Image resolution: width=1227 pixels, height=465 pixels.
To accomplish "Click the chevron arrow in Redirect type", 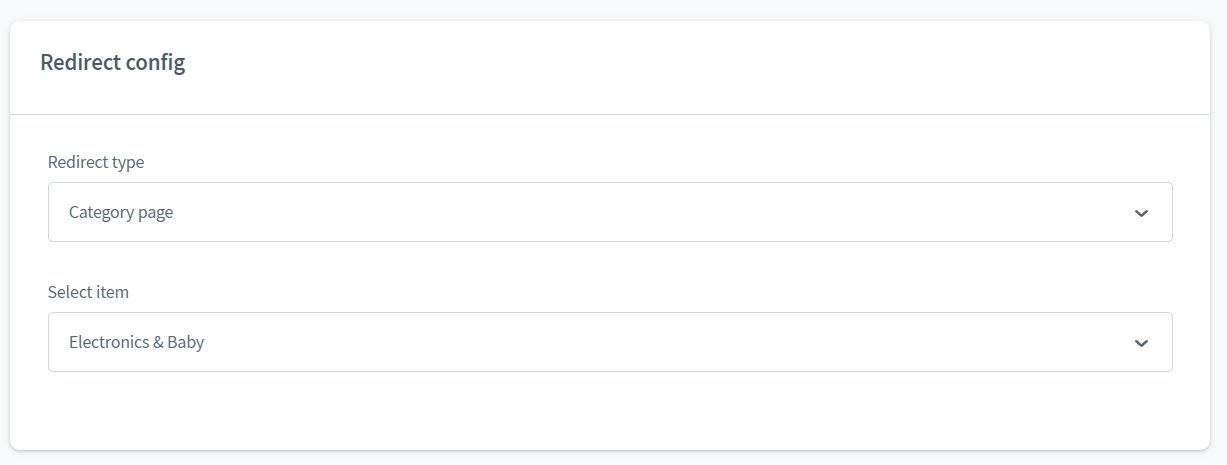I will (1141, 213).
